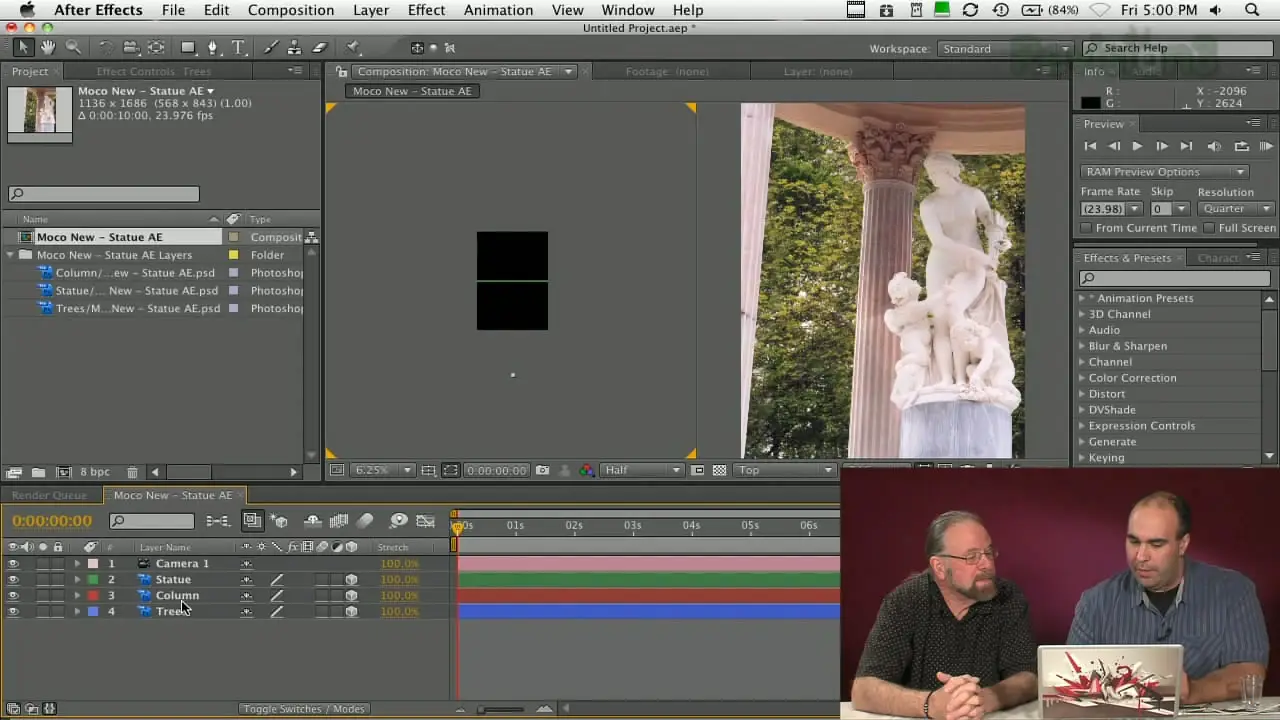Open the Layer menu

[371, 10]
